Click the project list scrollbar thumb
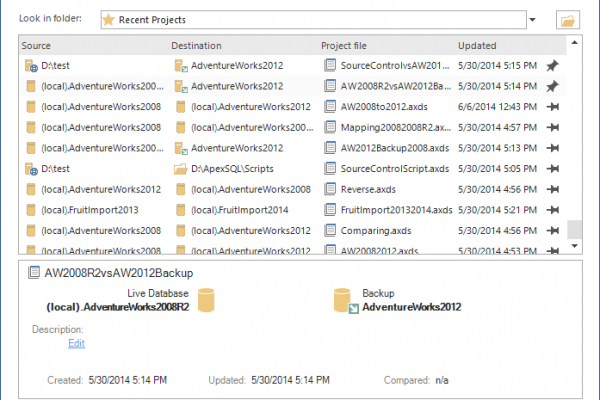 574,229
